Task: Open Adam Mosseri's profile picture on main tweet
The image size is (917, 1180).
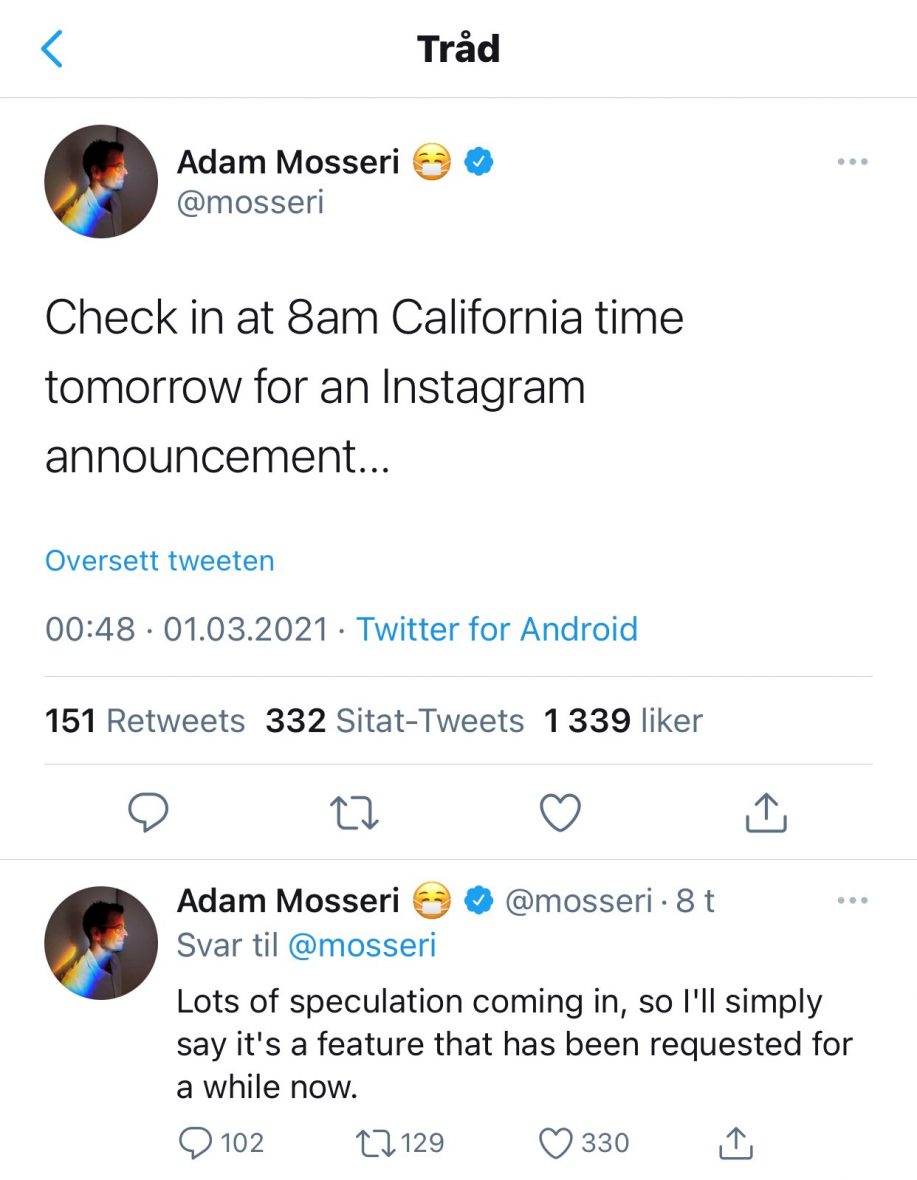Action: pos(101,181)
